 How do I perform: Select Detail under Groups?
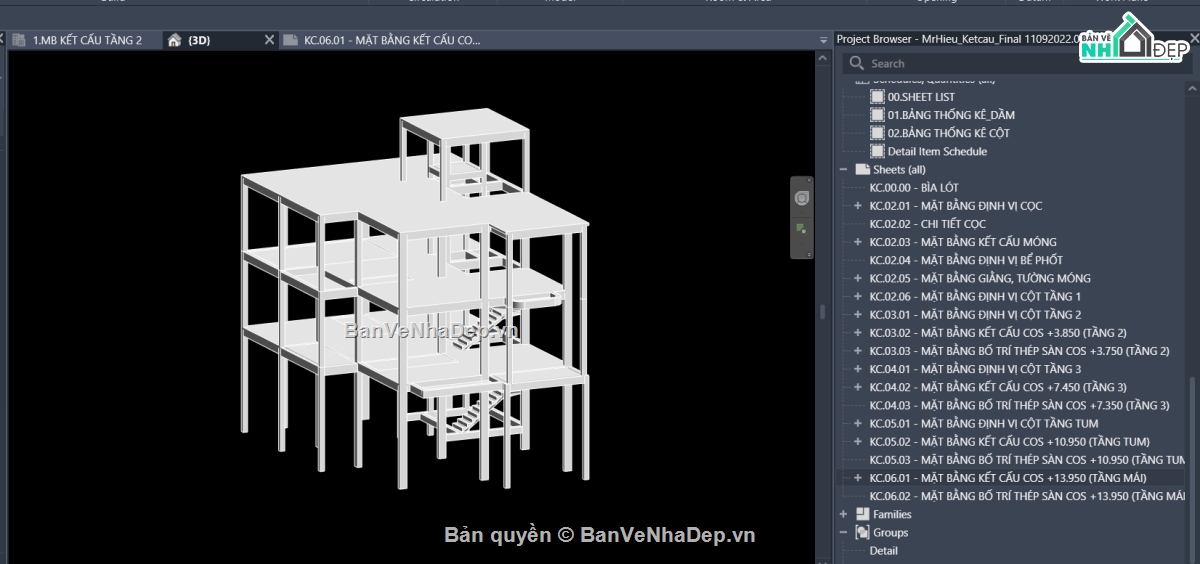point(884,550)
